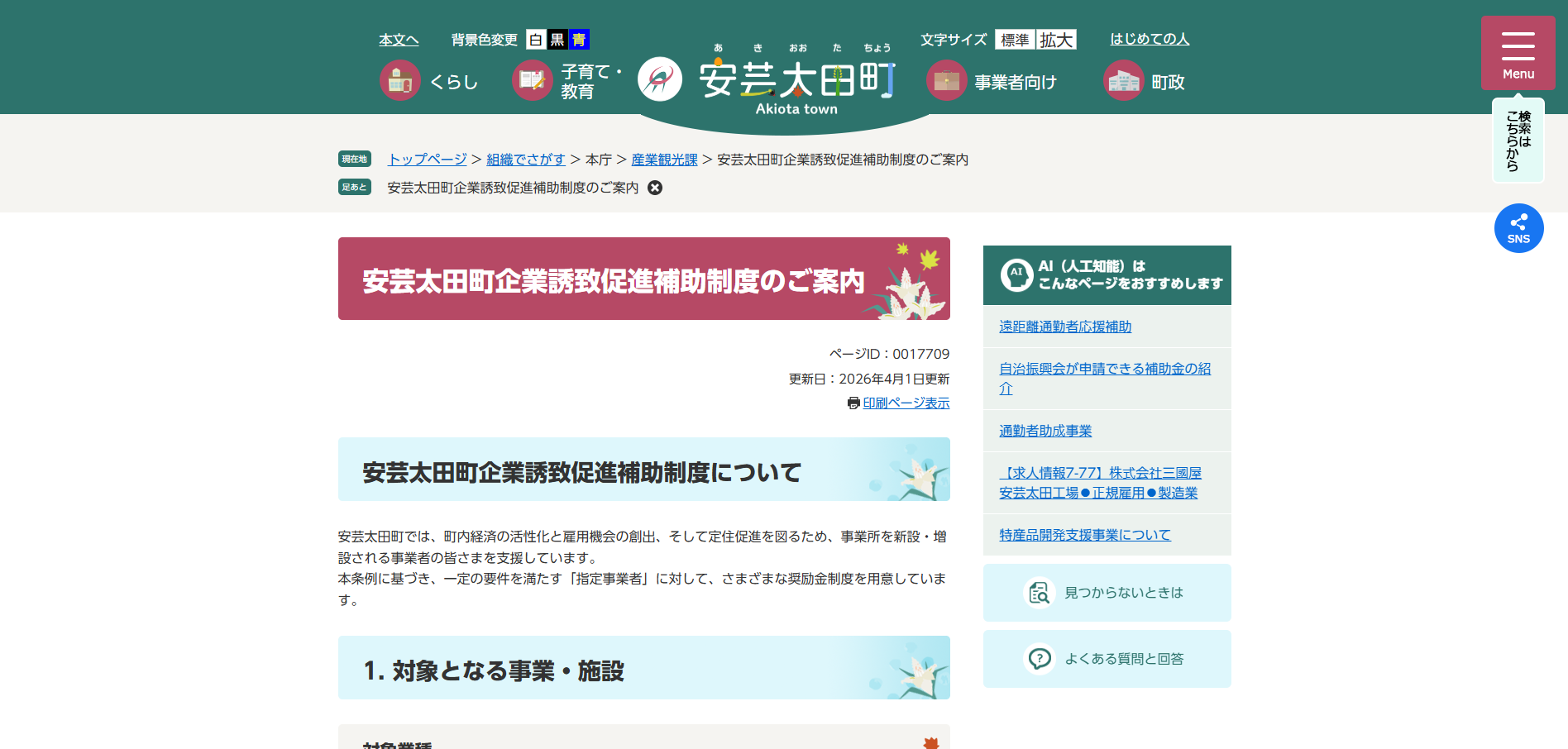Set background color to blue (青)

[x=579, y=40]
